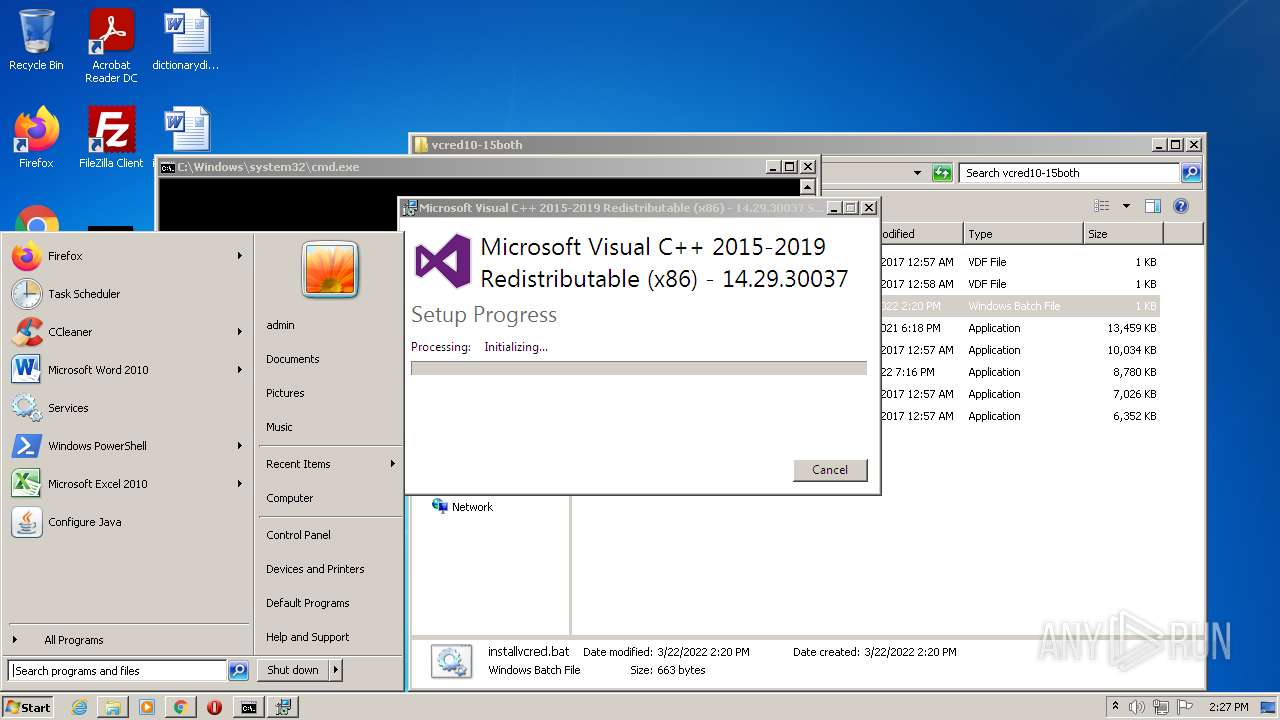Click the Shut down button
Image resolution: width=1280 pixels, height=720 pixels.
pyautogui.click(x=293, y=670)
